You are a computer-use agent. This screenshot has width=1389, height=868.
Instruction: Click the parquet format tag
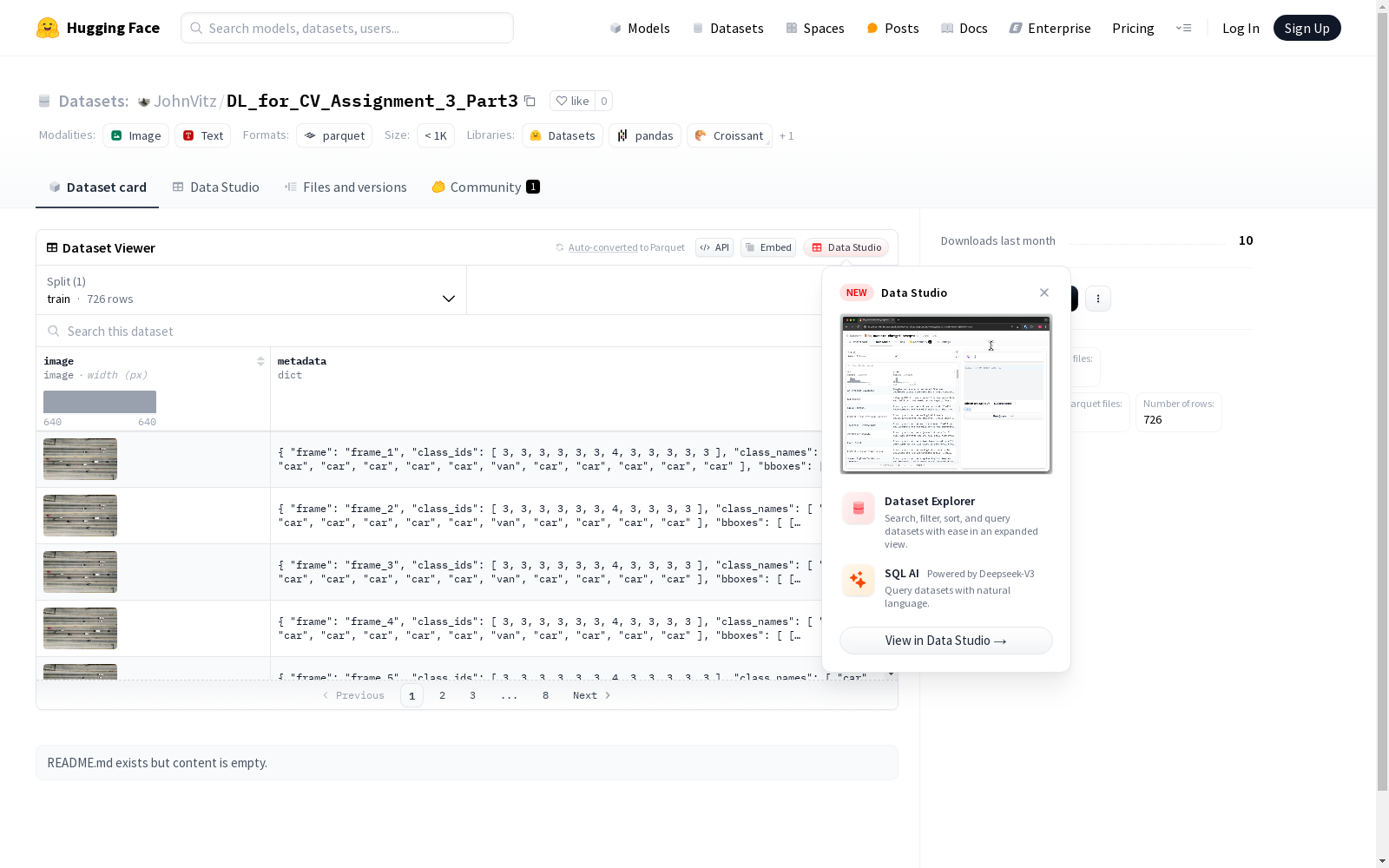tap(334, 135)
